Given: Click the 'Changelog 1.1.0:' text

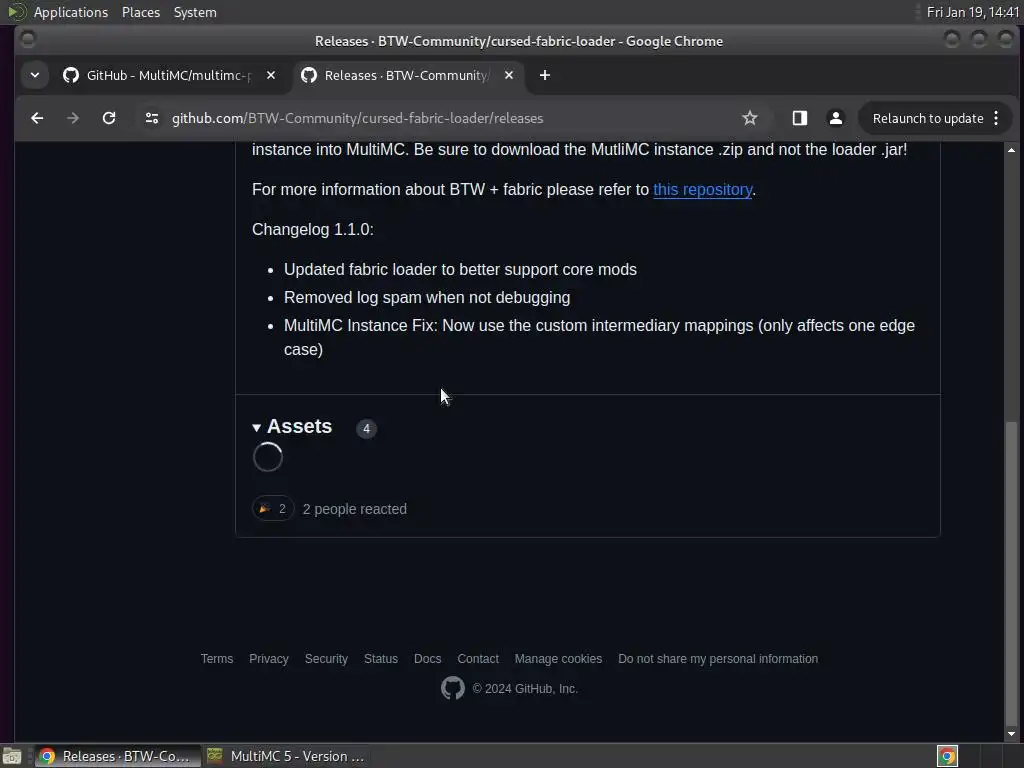Looking at the screenshot, I should (x=313, y=229).
